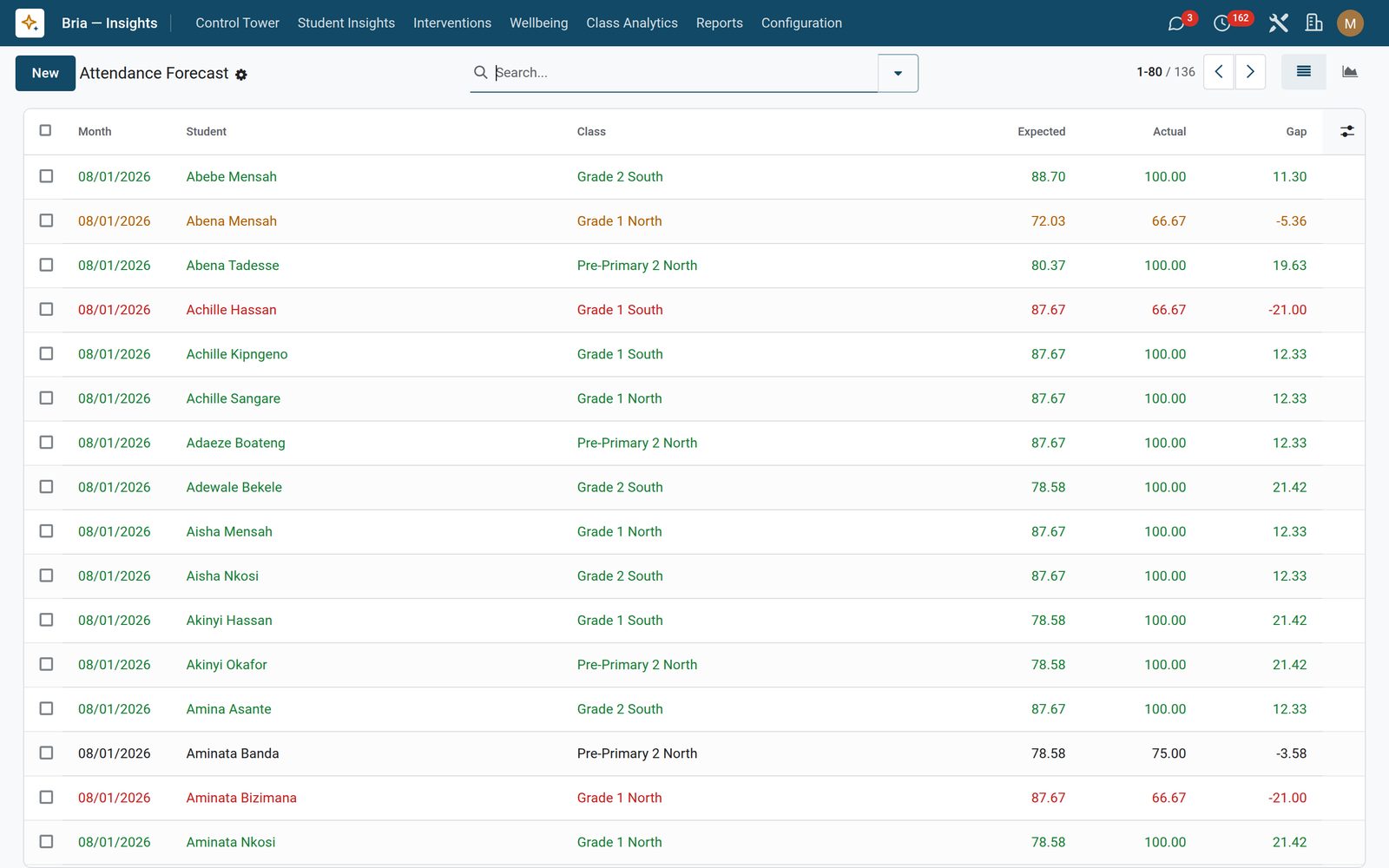Click the -5.36 gap value
Viewport: 1389px width, 868px height.
(1291, 221)
